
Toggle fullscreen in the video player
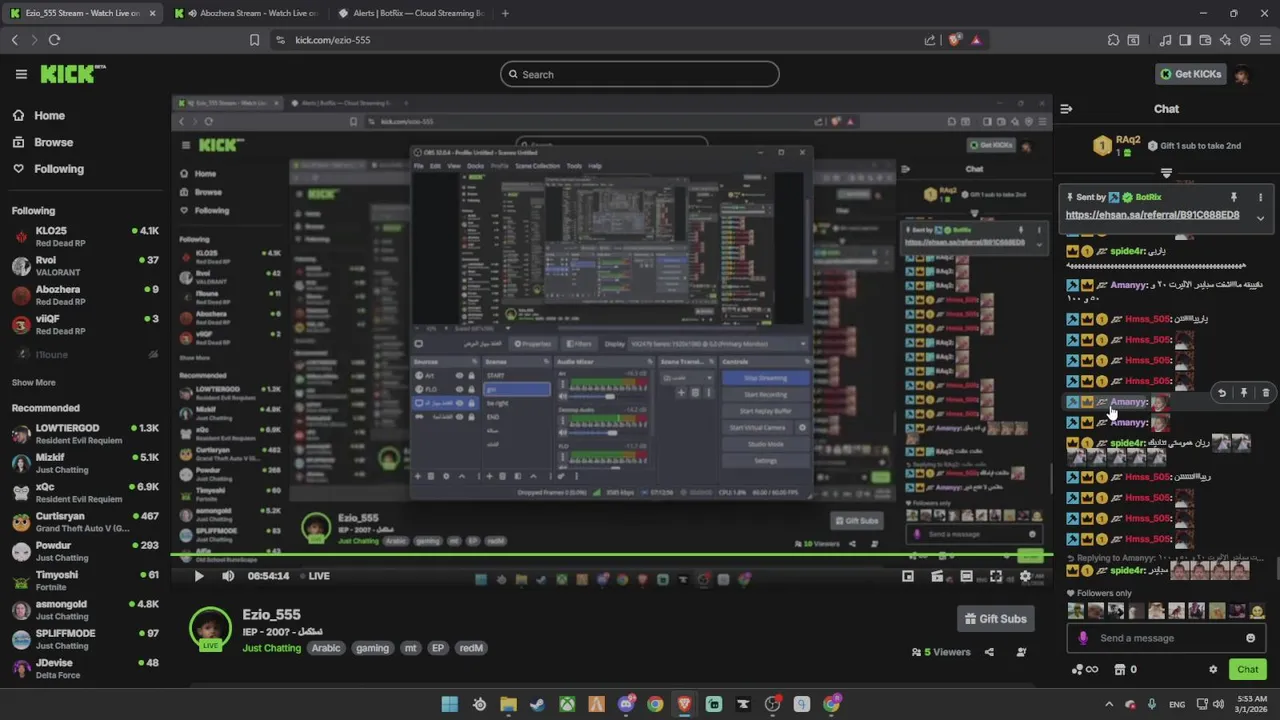pos(996,576)
